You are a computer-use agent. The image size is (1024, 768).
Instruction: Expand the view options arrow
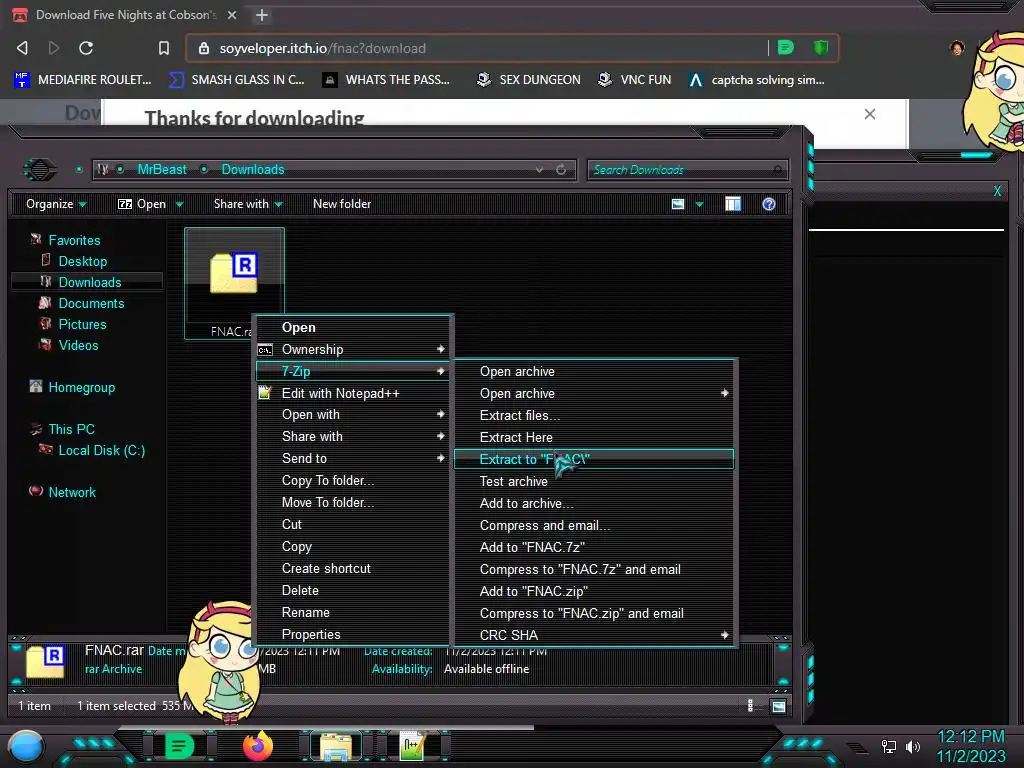click(699, 204)
